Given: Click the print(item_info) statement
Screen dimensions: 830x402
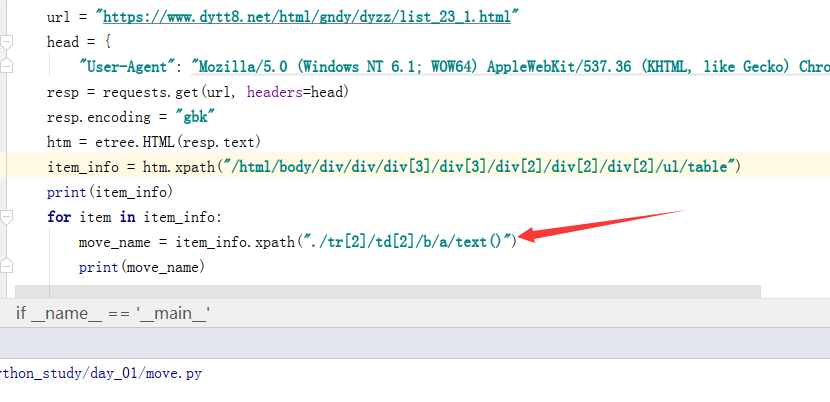Looking at the screenshot, I should click(x=97, y=191).
